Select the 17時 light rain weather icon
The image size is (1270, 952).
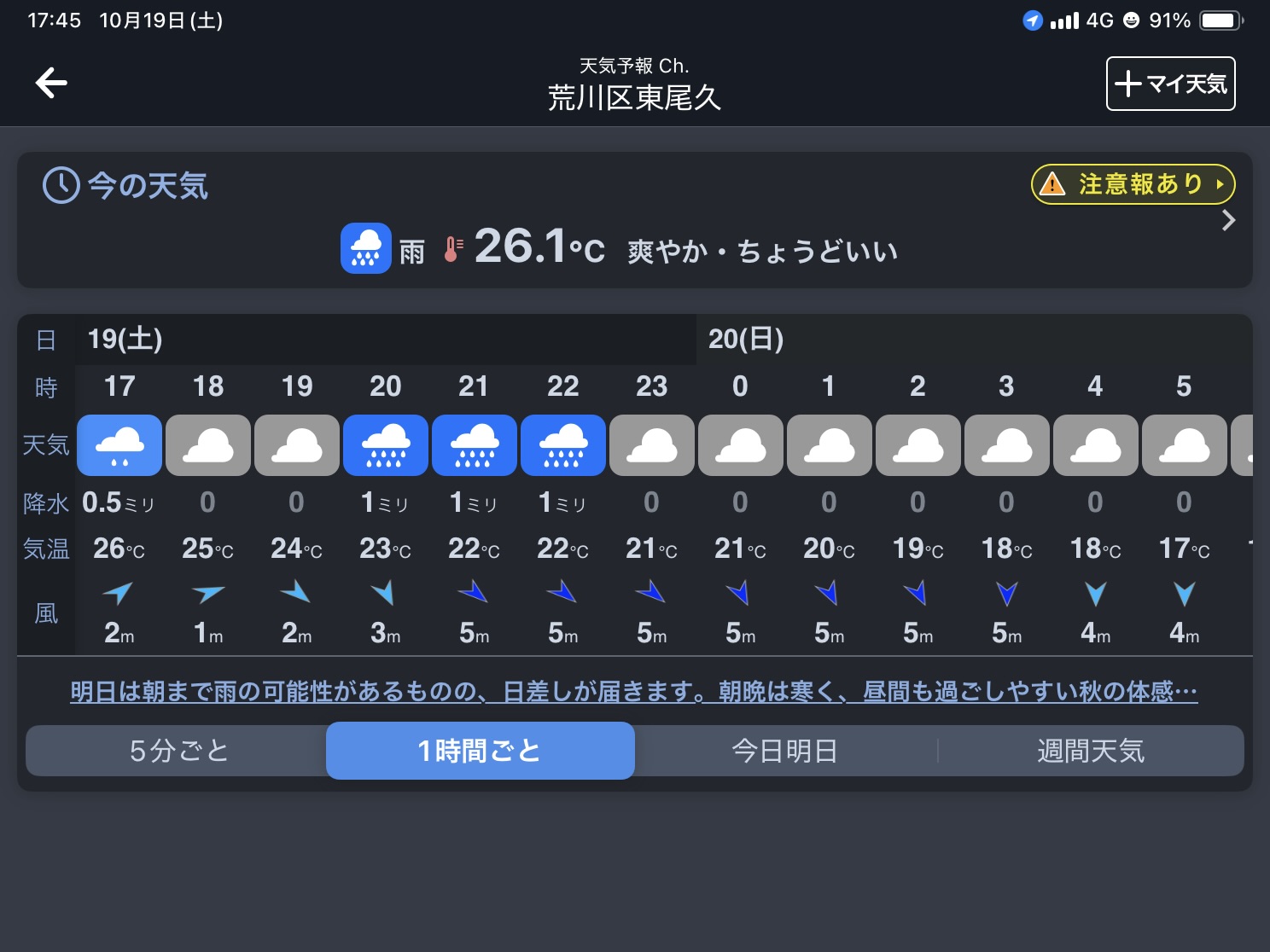pyautogui.click(x=119, y=445)
